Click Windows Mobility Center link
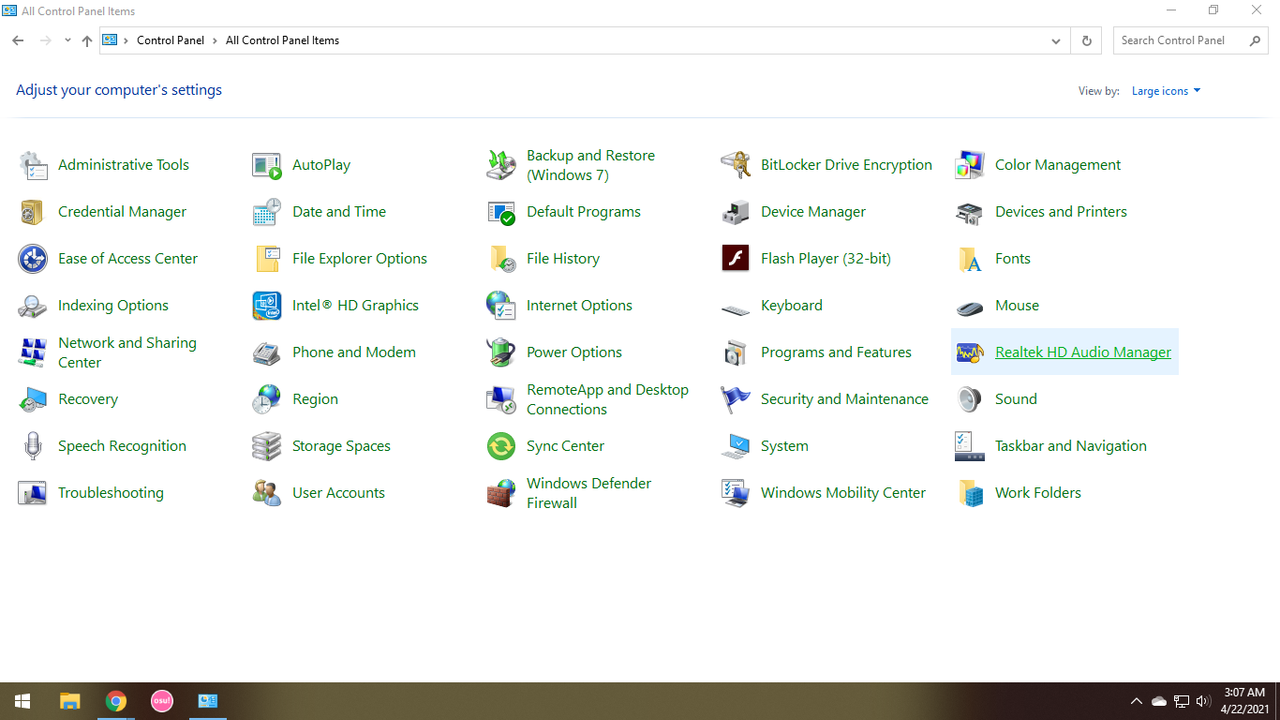The width and height of the screenshot is (1280, 720). click(843, 493)
